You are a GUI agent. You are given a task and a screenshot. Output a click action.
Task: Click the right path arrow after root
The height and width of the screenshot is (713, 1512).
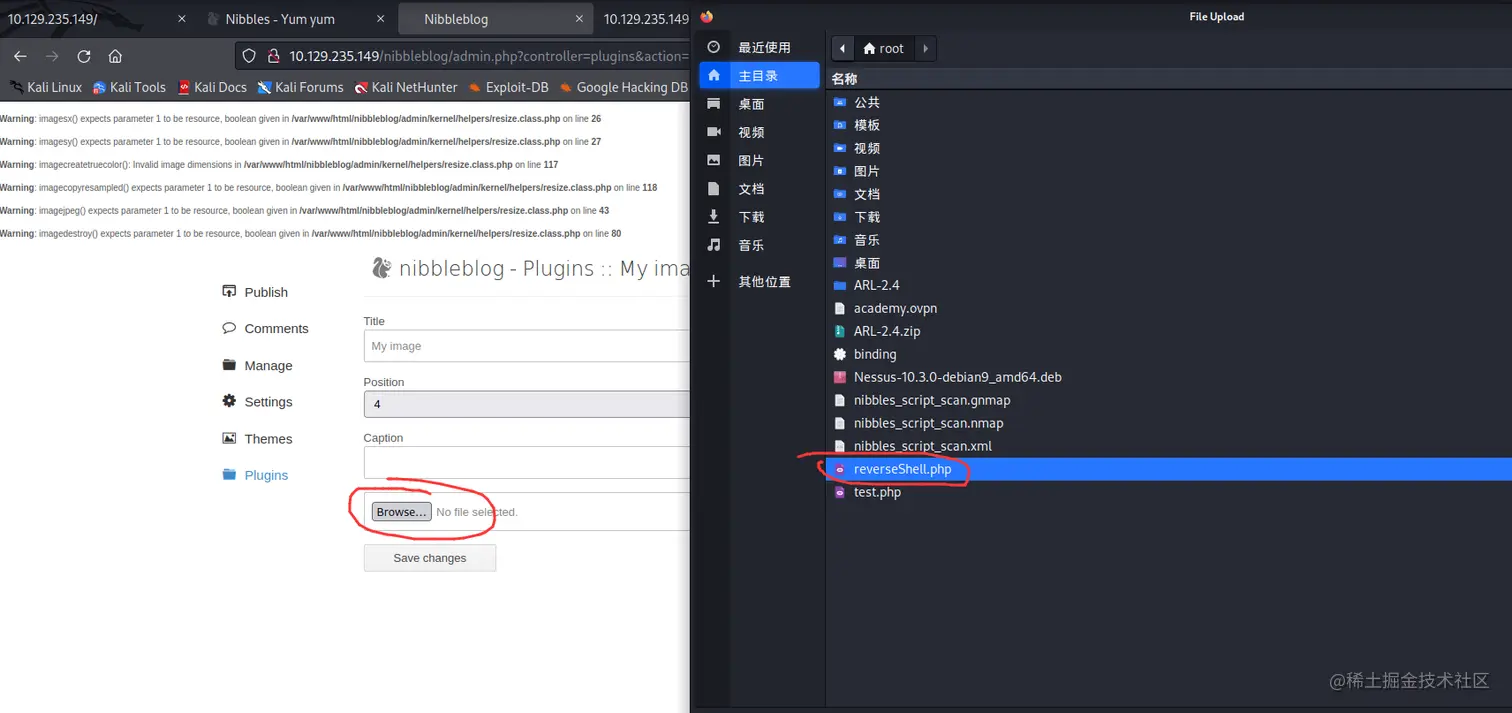(925, 48)
